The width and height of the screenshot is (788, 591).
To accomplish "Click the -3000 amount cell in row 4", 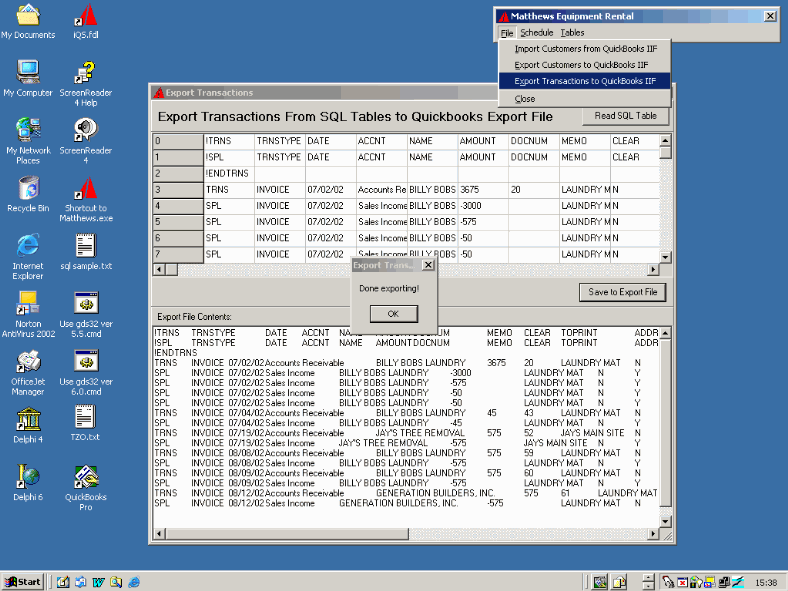I will click(x=482, y=206).
